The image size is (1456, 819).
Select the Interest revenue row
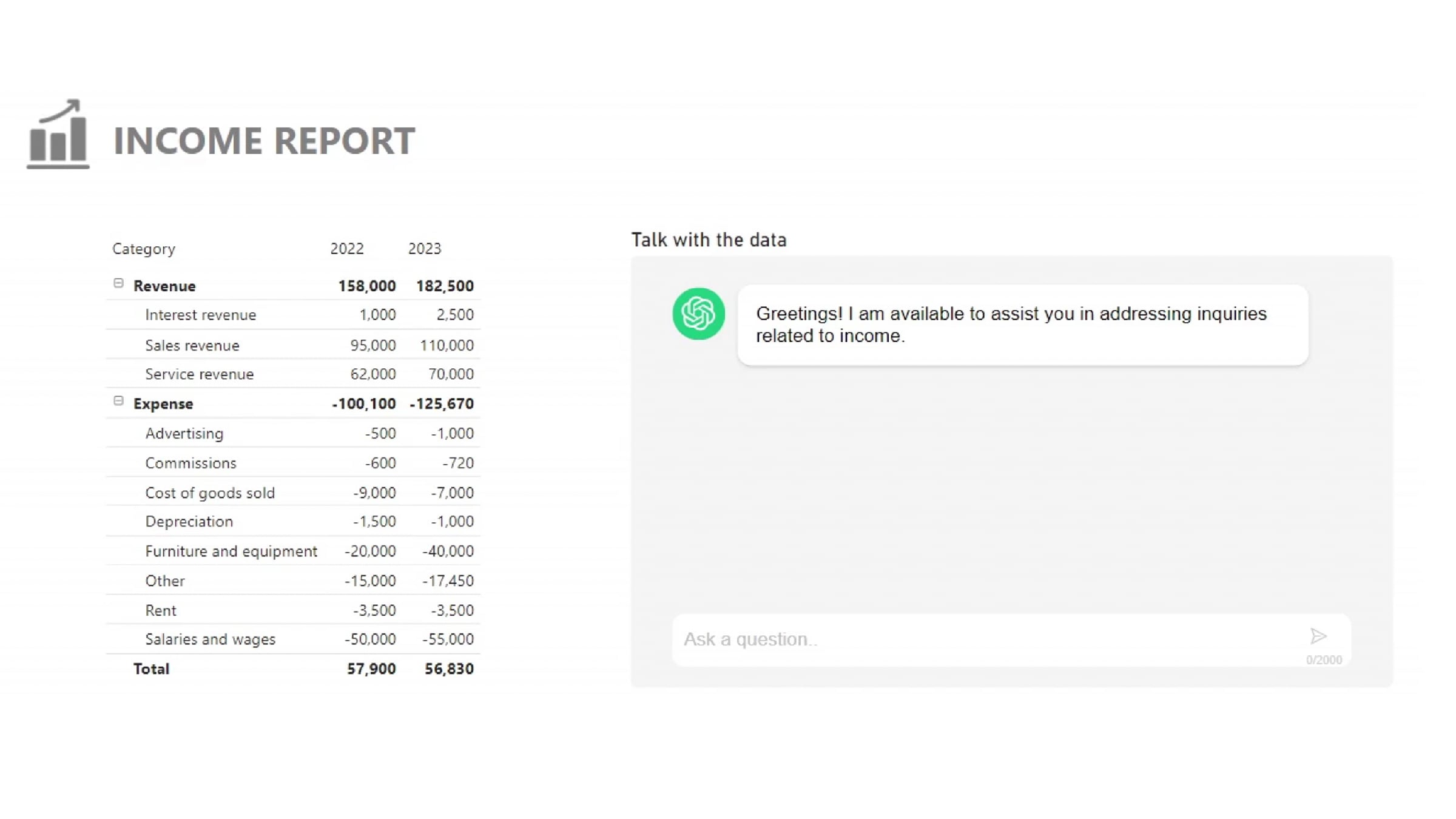click(x=201, y=315)
